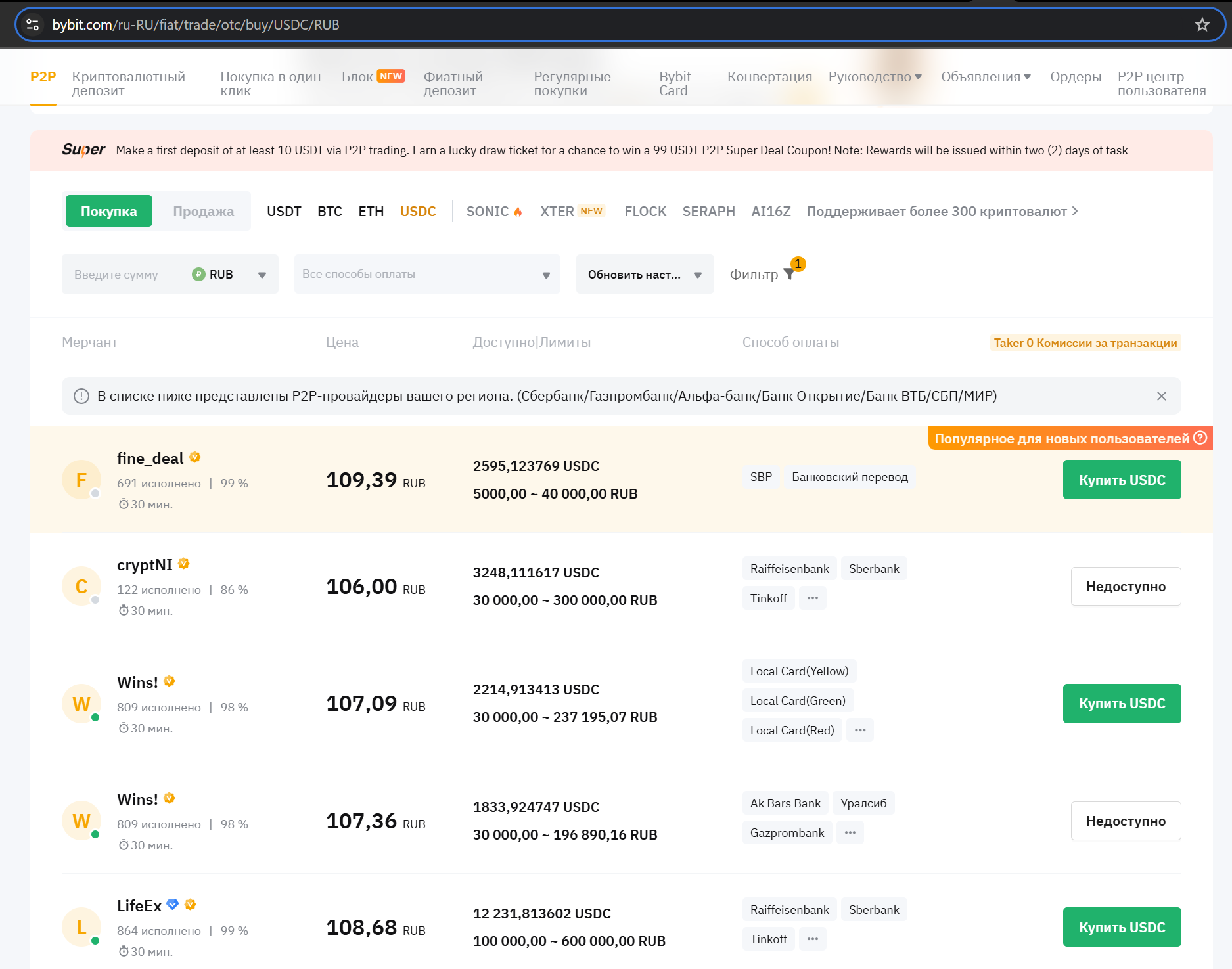Select USDT coin tab
The height and width of the screenshot is (969, 1232).
click(284, 212)
